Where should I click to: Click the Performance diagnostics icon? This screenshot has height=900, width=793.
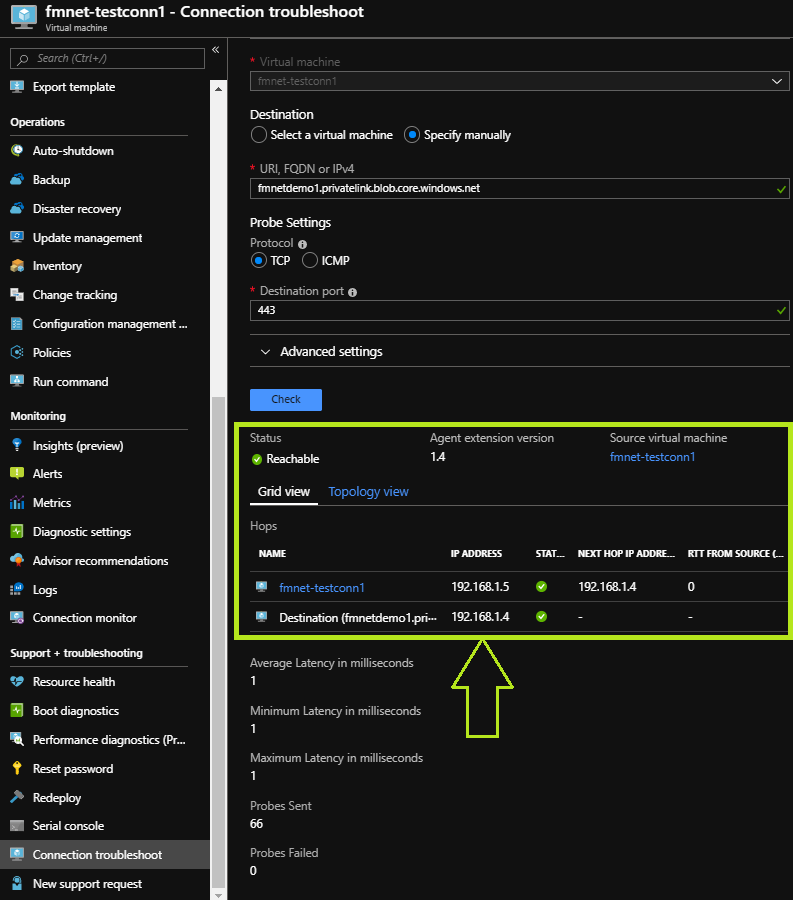[x=17, y=739]
